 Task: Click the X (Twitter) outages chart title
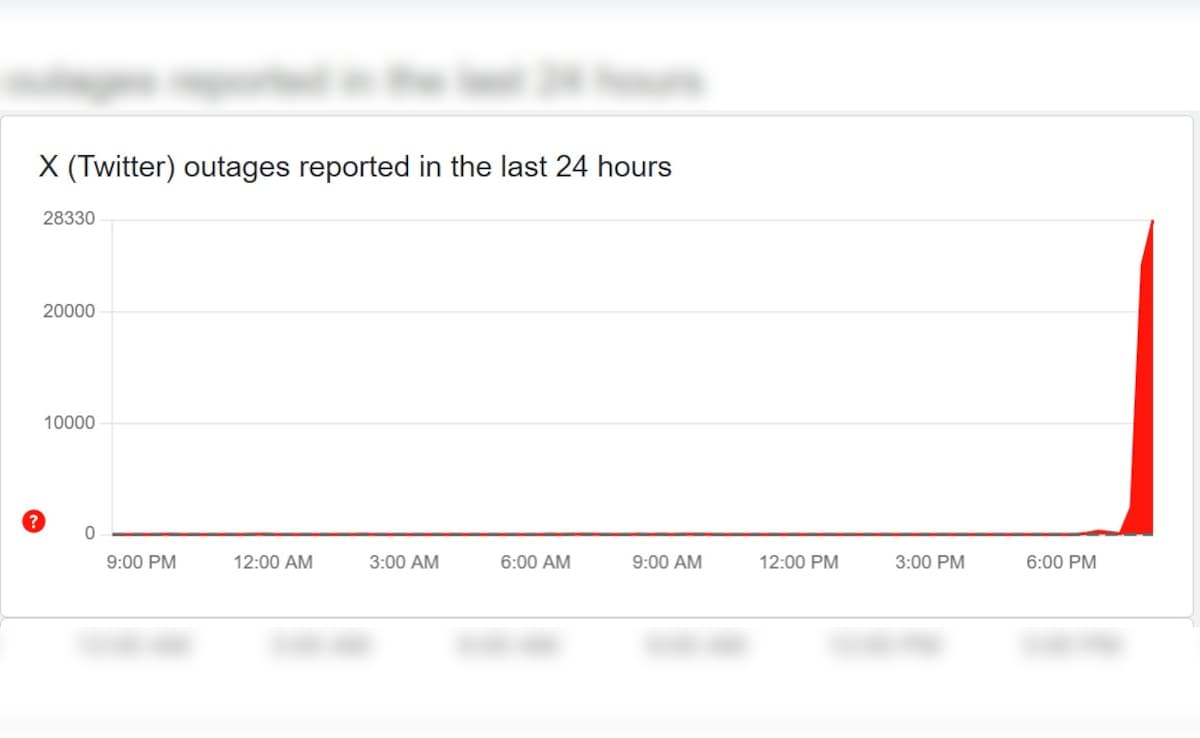[x=355, y=167]
